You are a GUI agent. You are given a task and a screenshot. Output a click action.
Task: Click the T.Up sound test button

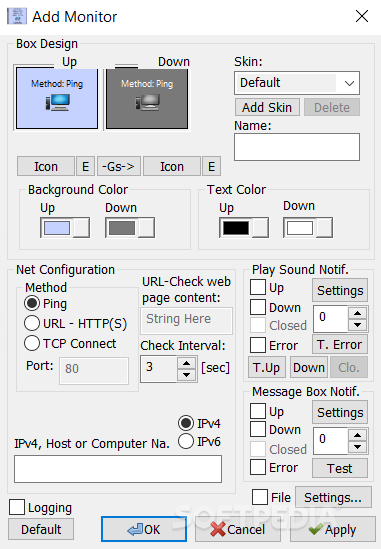pyautogui.click(x=267, y=367)
